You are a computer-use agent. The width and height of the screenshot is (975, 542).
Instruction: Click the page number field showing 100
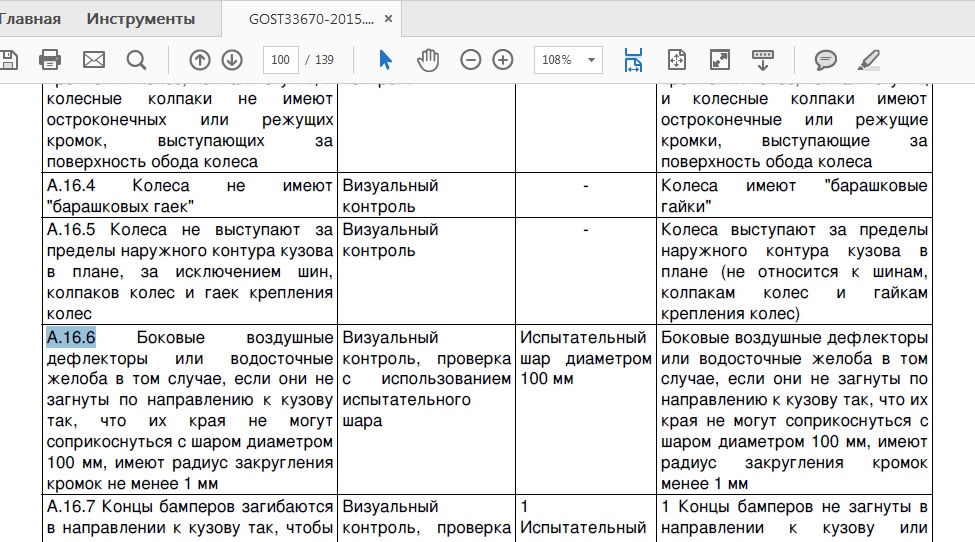[281, 60]
